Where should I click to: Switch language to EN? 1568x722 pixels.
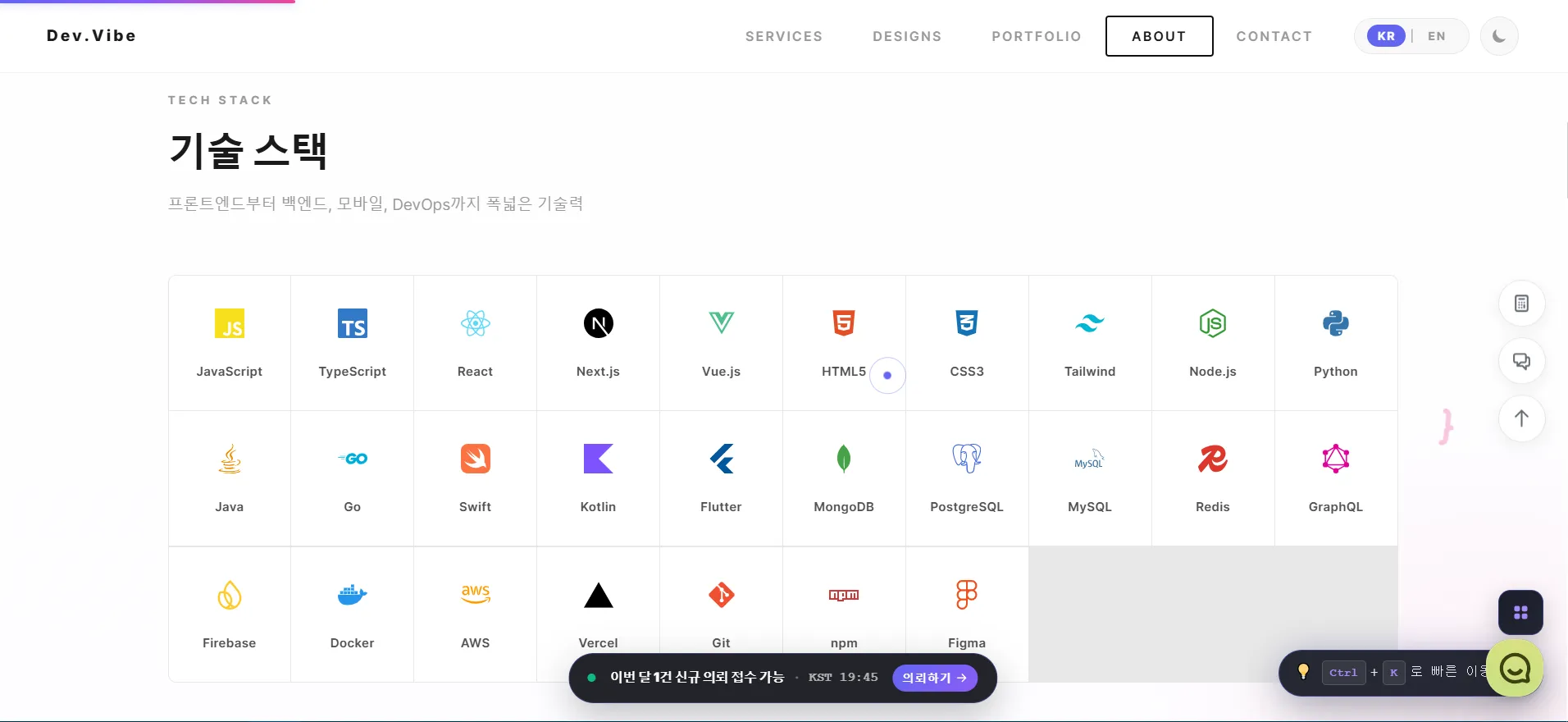pyautogui.click(x=1437, y=36)
